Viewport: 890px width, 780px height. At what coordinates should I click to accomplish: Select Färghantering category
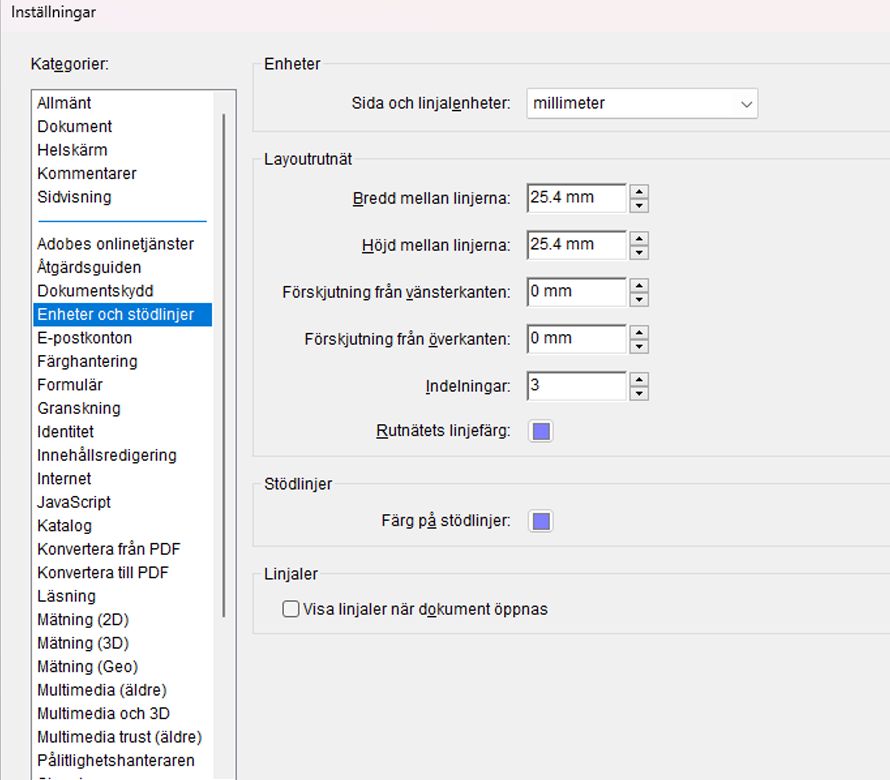87,361
